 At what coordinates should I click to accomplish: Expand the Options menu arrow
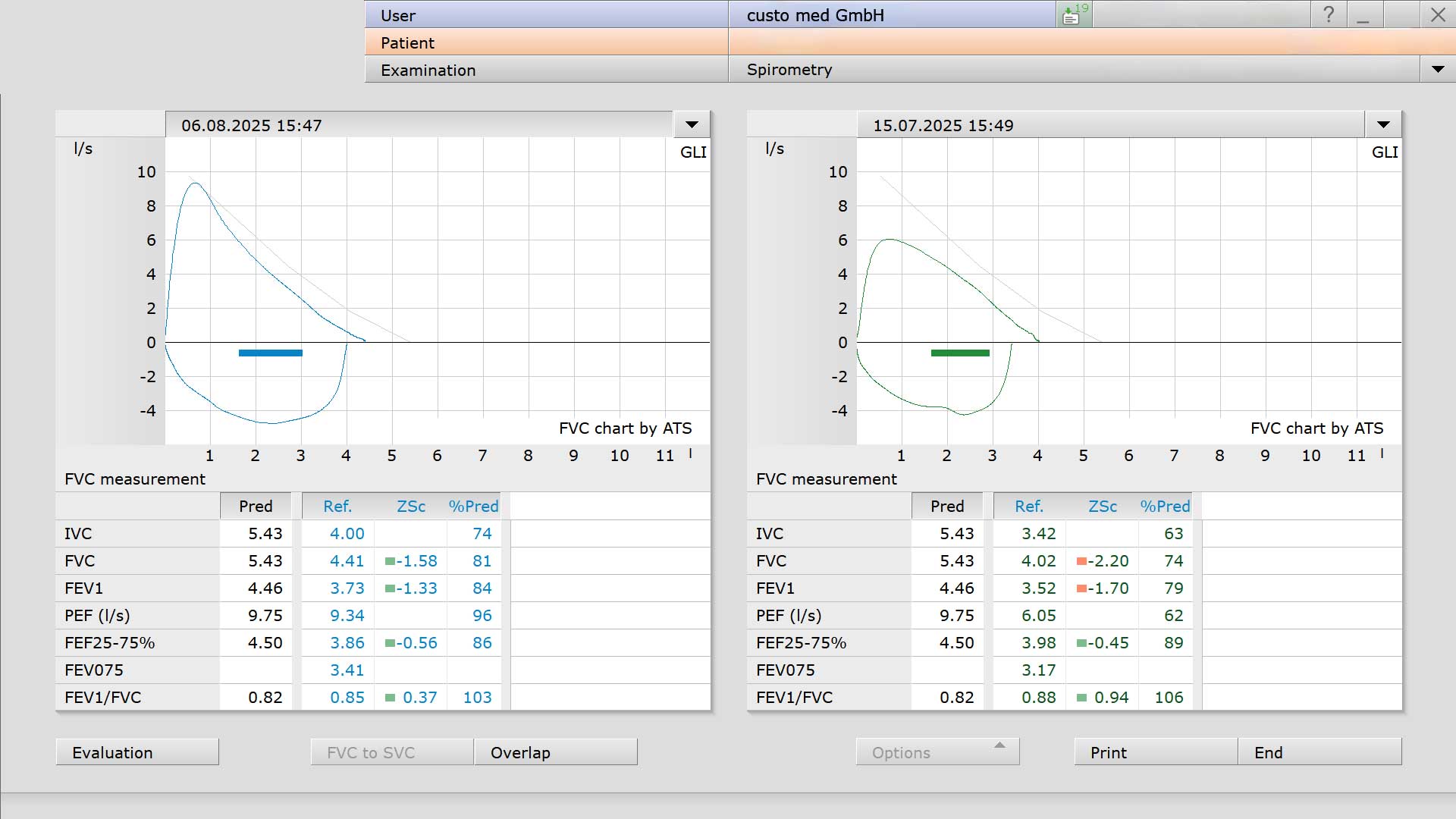tap(999, 745)
